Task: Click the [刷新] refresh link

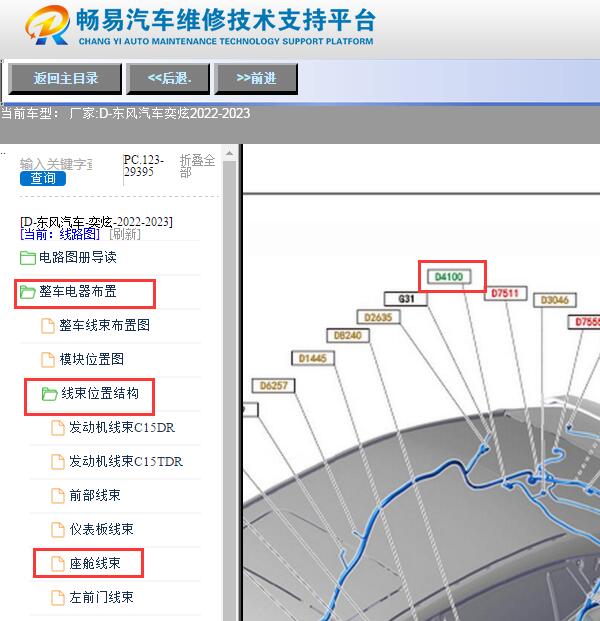Action: pyautogui.click(x=125, y=234)
